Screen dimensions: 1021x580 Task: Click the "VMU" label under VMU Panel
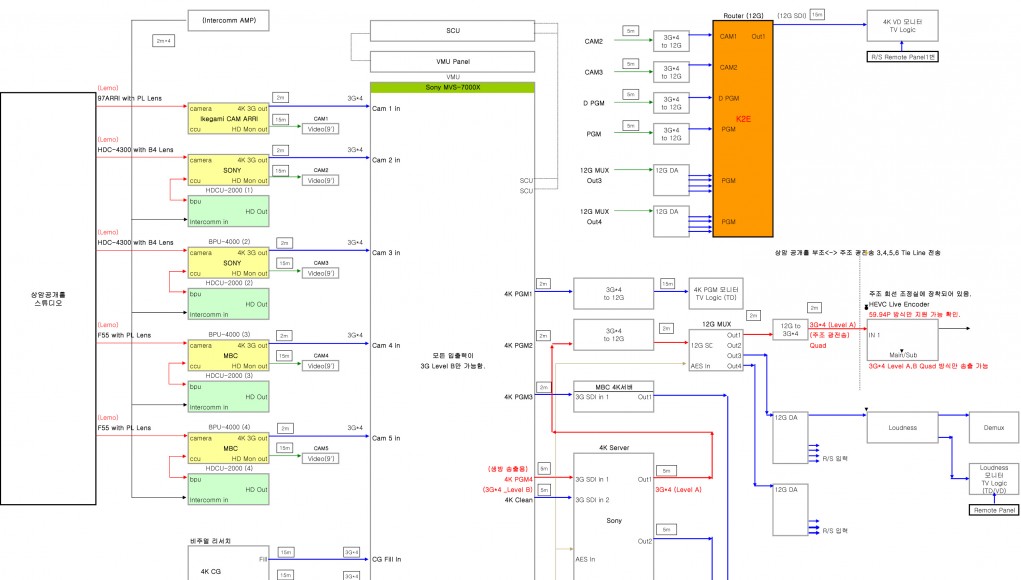[x=453, y=77]
